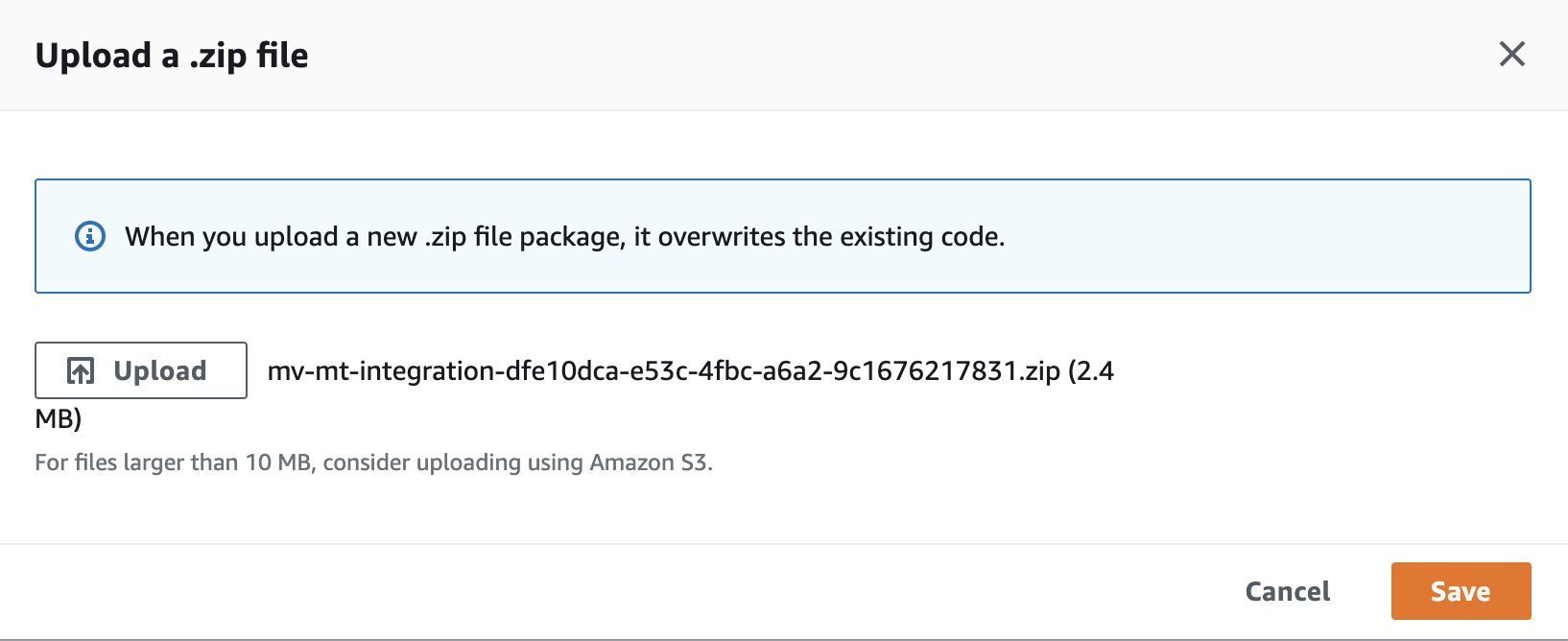The height and width of the screenshot is (641, 1568).
Task: Click the "Upload a .zip file" dialog title
Action: 172,56
